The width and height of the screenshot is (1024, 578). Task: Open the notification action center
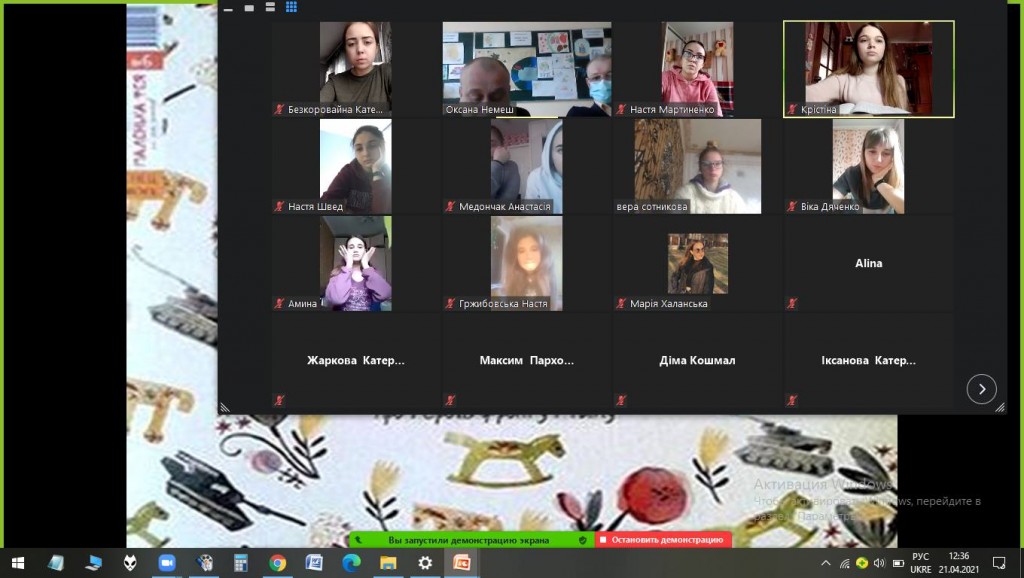click(x=998, y=563)
